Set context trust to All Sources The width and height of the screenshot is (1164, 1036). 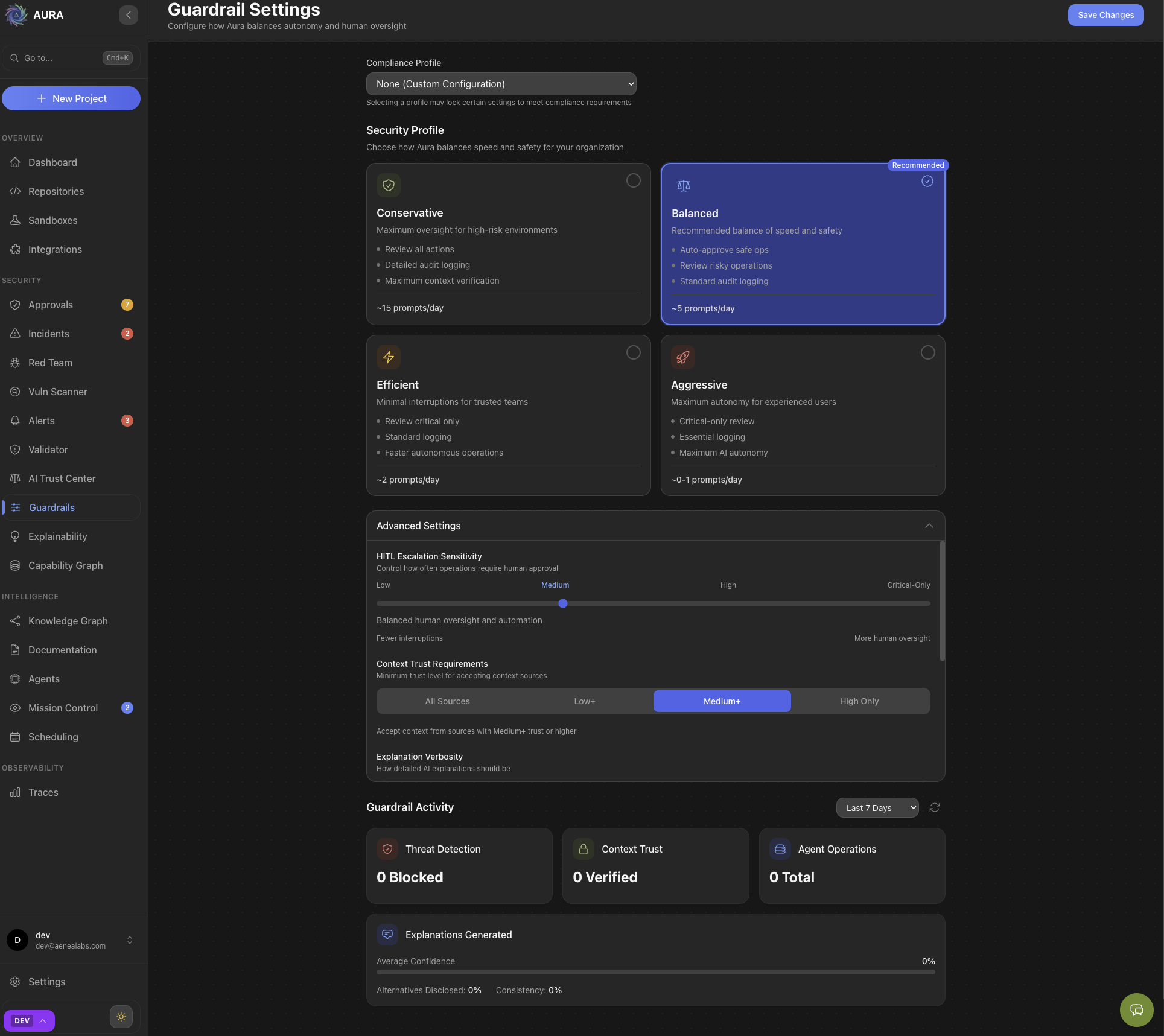pyautogui.click(x=447, y=701)
